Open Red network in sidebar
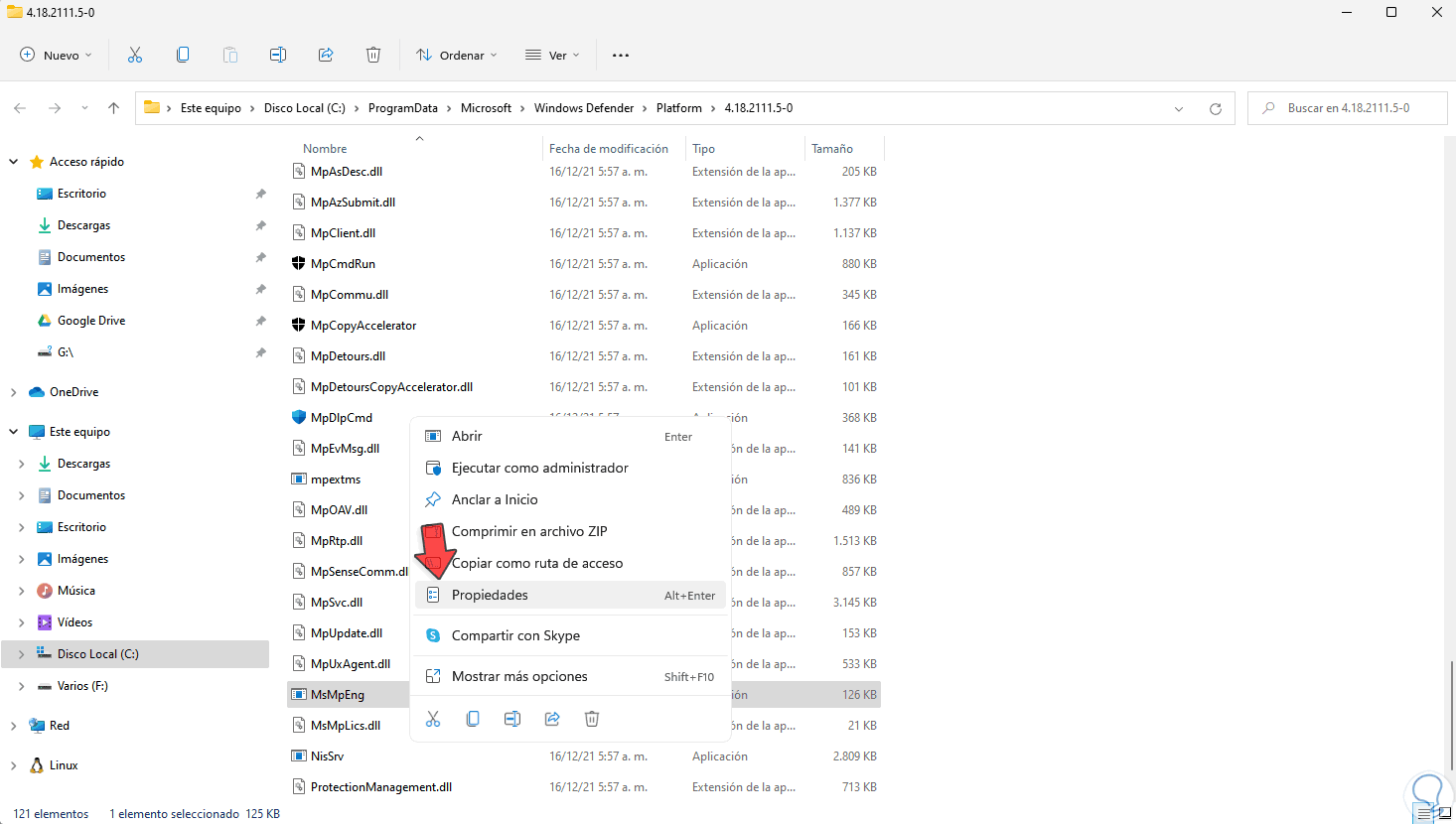This screenshot has width=1456, height=824. (60, 726)
